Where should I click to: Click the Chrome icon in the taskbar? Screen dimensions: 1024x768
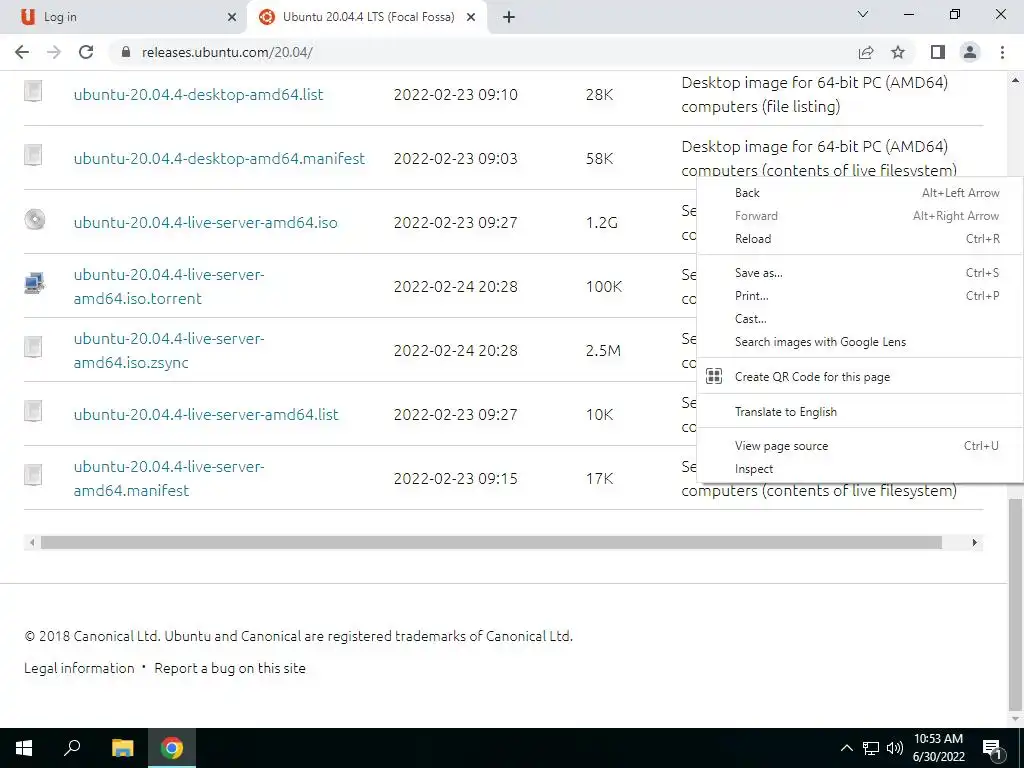[172, 748]
